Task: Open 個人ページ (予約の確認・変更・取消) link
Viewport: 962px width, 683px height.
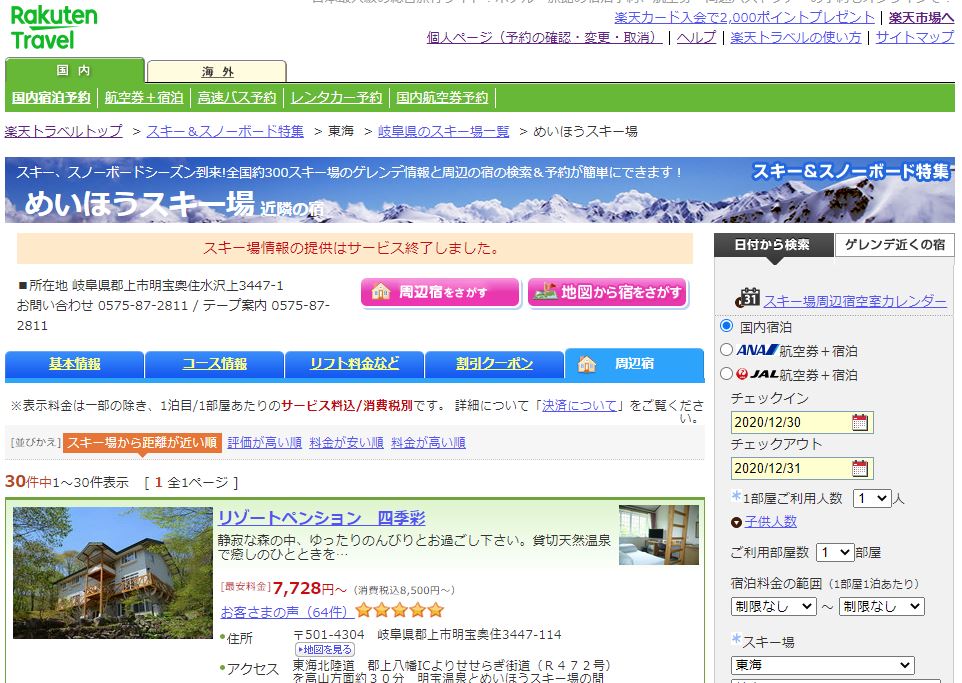Action: click(x=544, y=37)
